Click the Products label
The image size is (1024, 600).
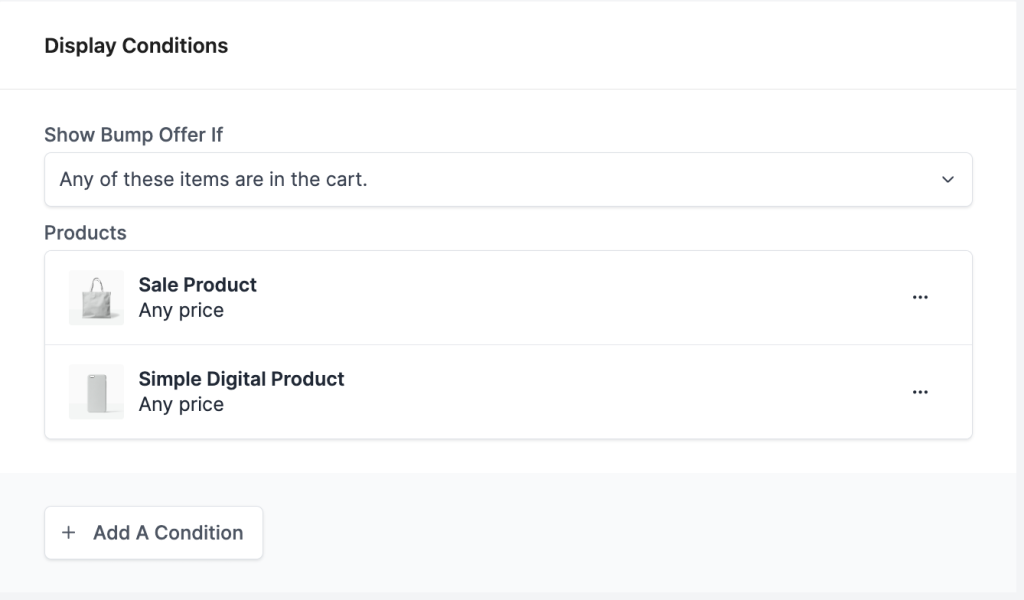click(85, 233)
